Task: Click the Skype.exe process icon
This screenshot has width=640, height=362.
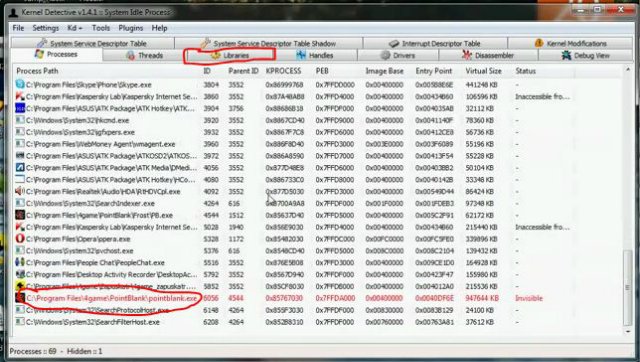Action: [x=20, y=84]
